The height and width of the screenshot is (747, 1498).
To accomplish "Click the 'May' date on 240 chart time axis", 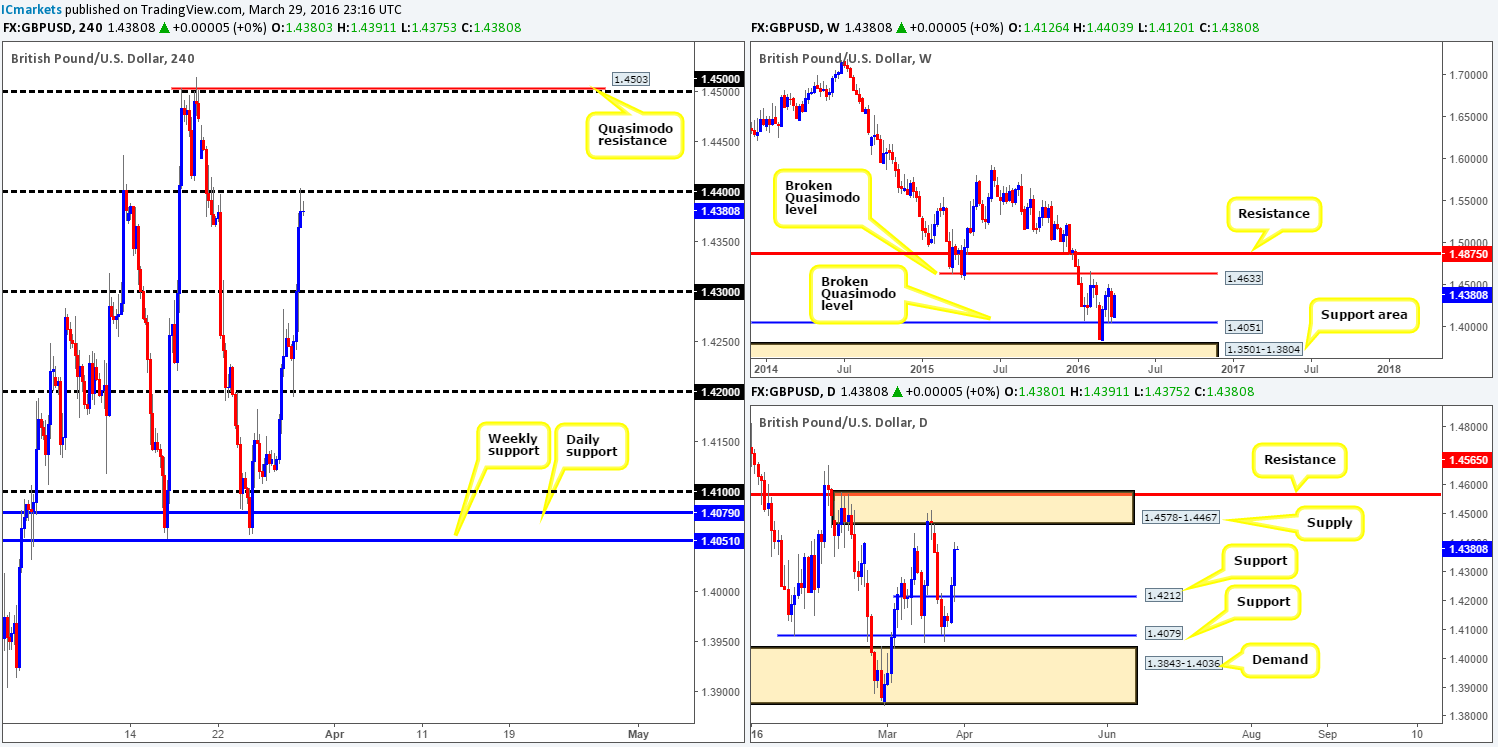I will (x=638, y=732).
